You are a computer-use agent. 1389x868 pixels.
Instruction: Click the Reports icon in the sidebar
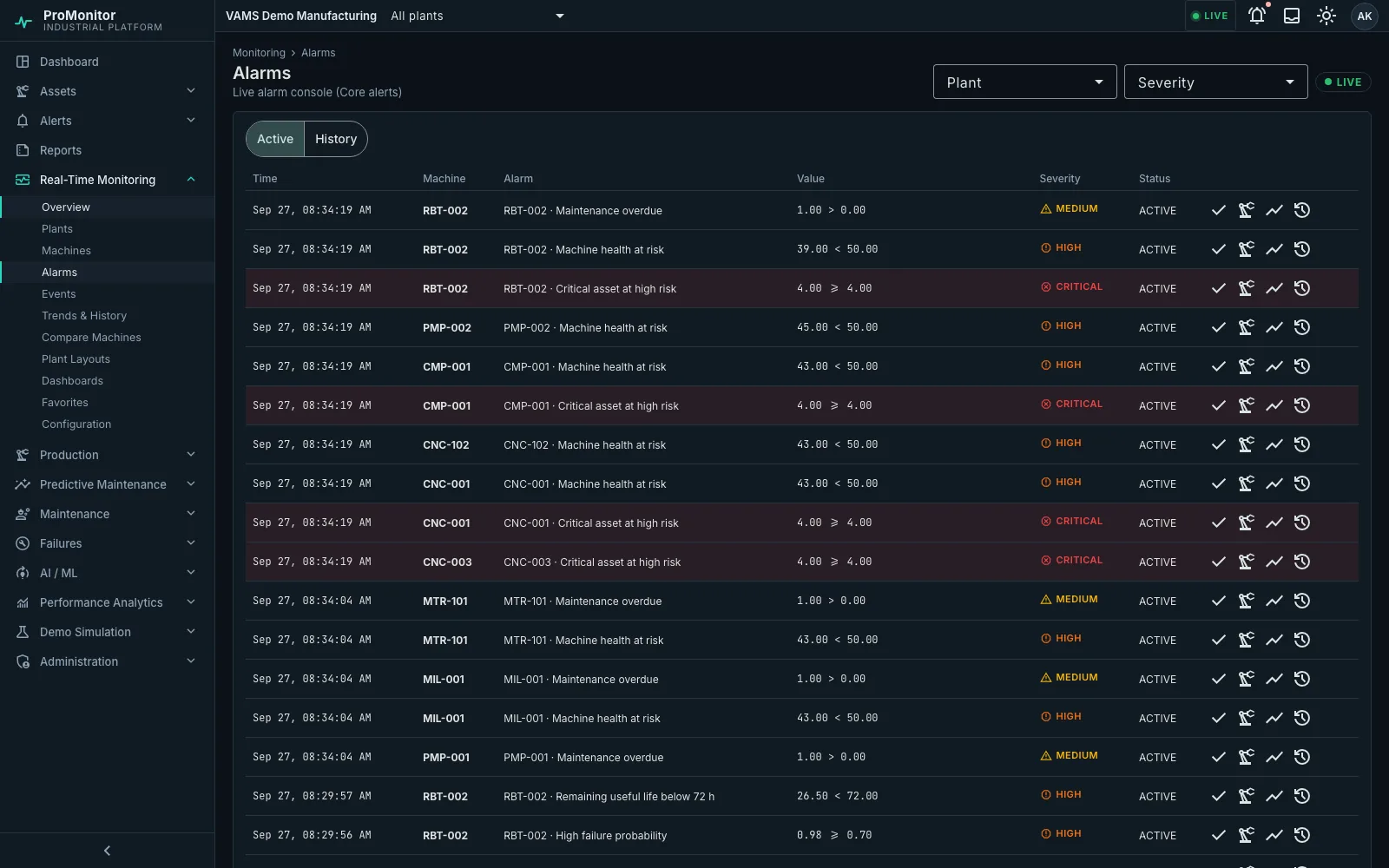[23, 150]
